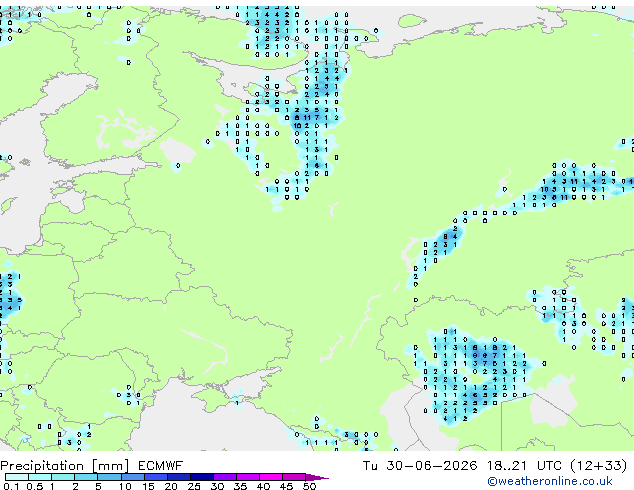
Task: Click the "[mm]" unit label
Action: [110, 466]
